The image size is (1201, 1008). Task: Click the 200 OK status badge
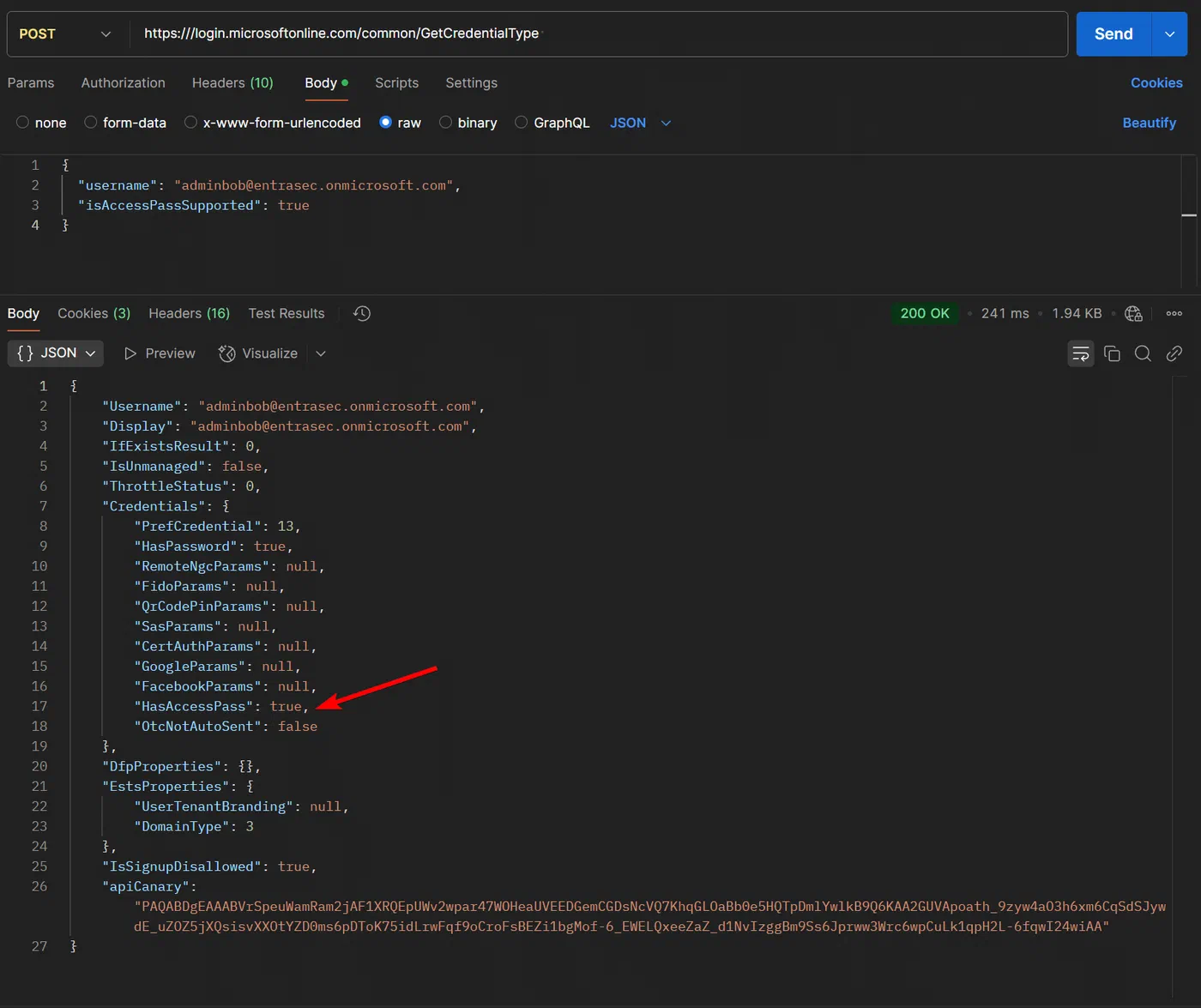925,313
